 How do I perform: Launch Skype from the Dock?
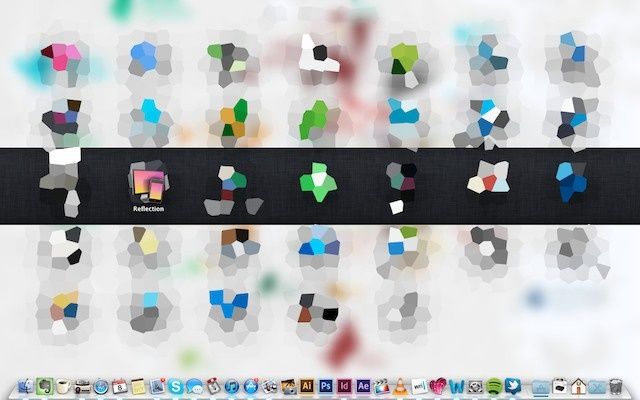pos(175,386)
